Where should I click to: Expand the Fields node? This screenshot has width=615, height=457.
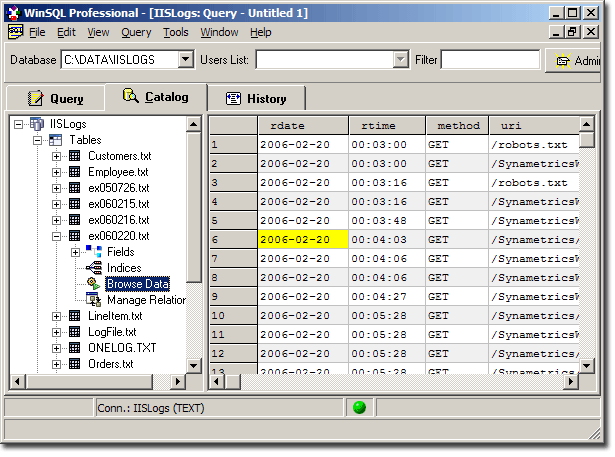click(75, 252)
